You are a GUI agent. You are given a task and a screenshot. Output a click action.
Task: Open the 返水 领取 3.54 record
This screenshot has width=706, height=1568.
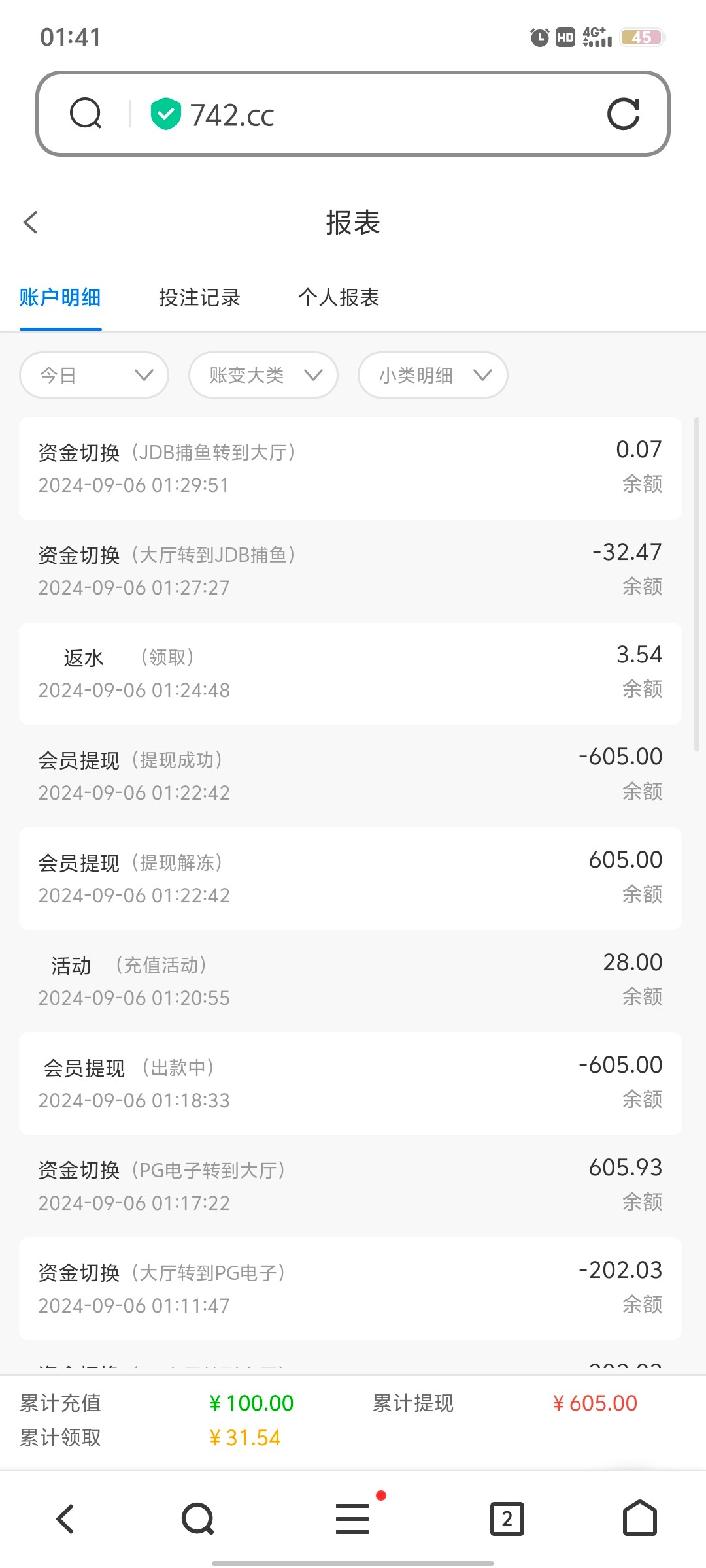pos(350,673)
